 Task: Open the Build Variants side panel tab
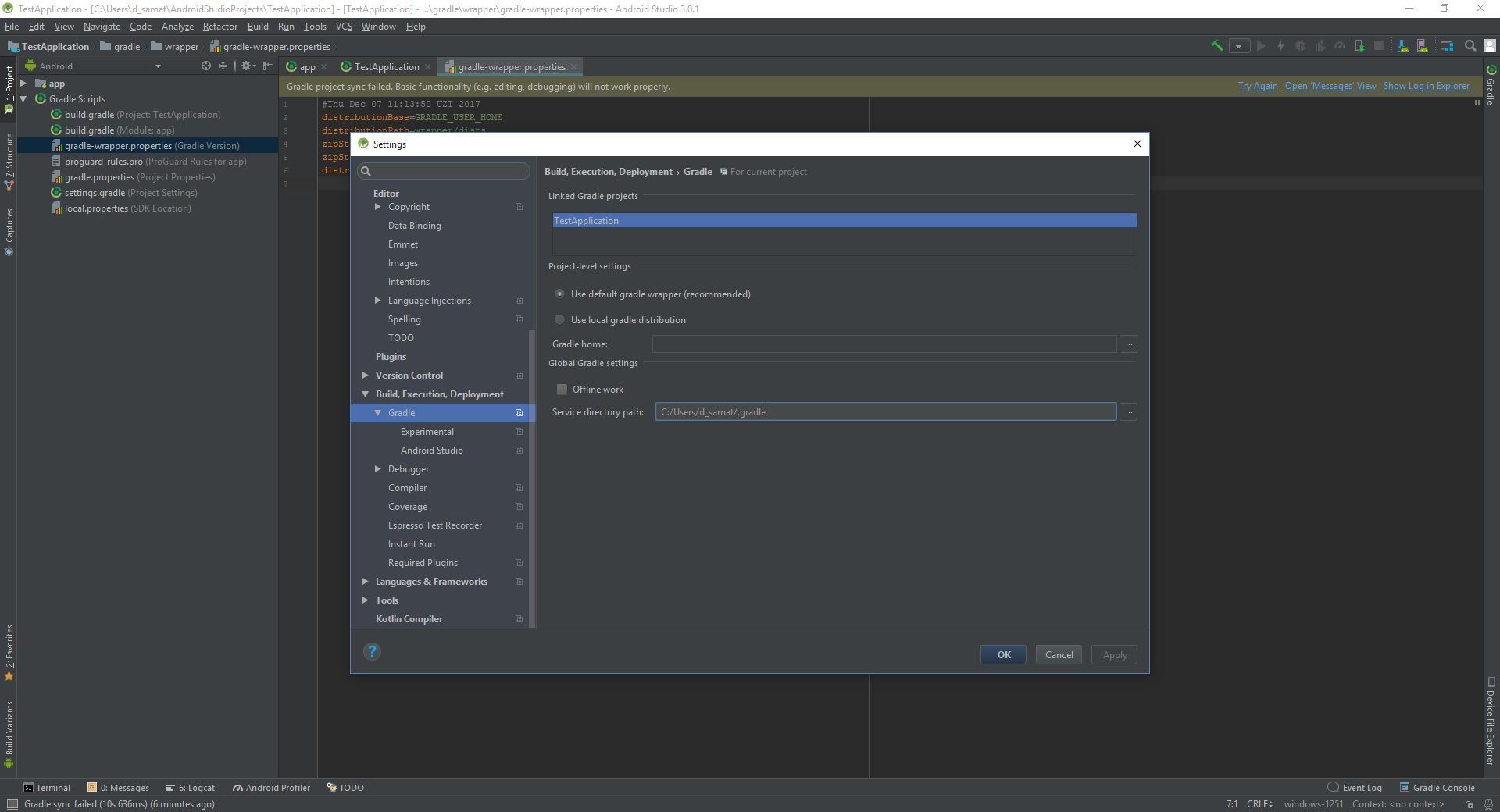coord(9,734)
